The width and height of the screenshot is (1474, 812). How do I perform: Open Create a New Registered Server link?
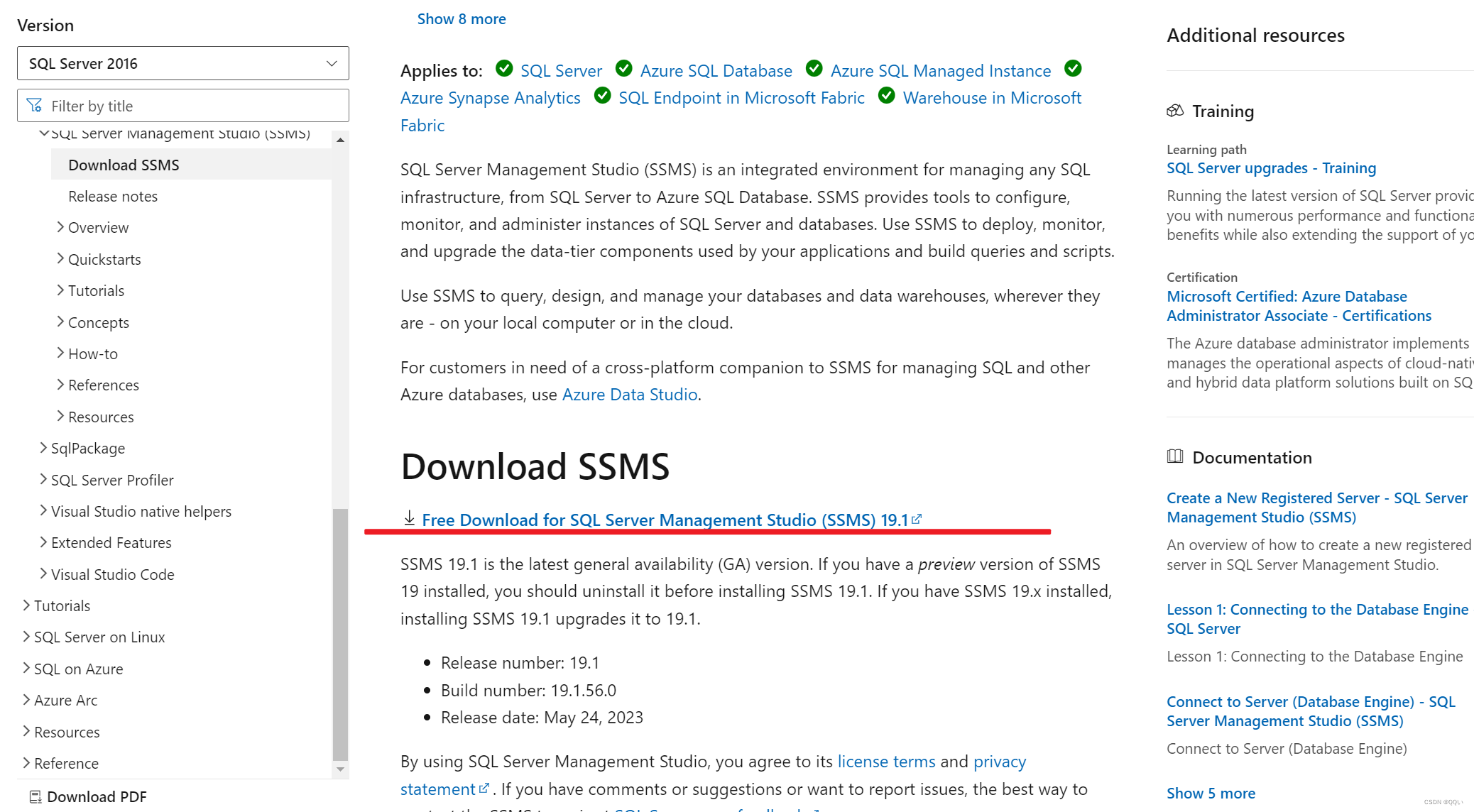[x=1316, y=507]
